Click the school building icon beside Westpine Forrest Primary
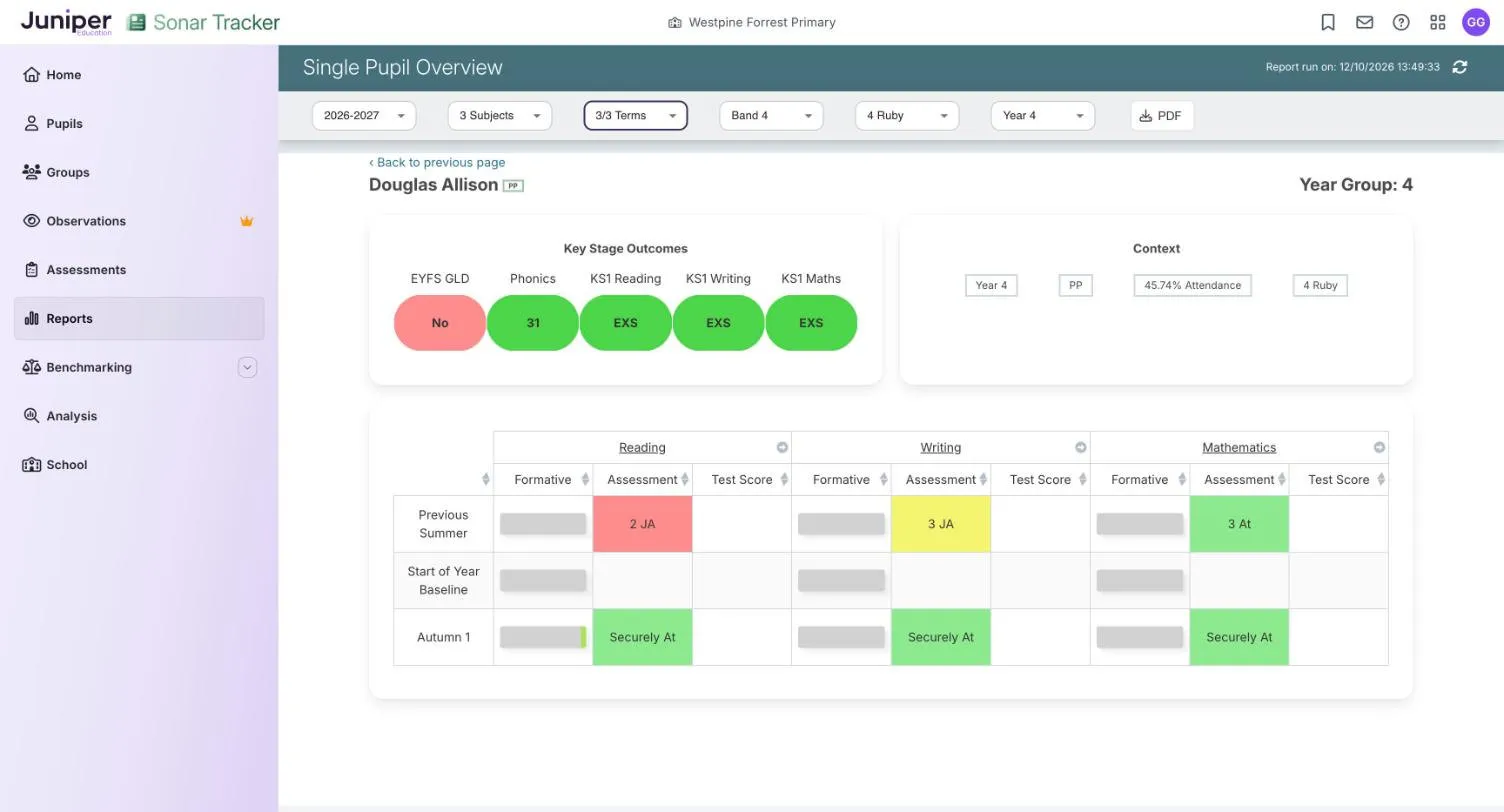This screenshot has height=812, width=1504. pos(675,22)
